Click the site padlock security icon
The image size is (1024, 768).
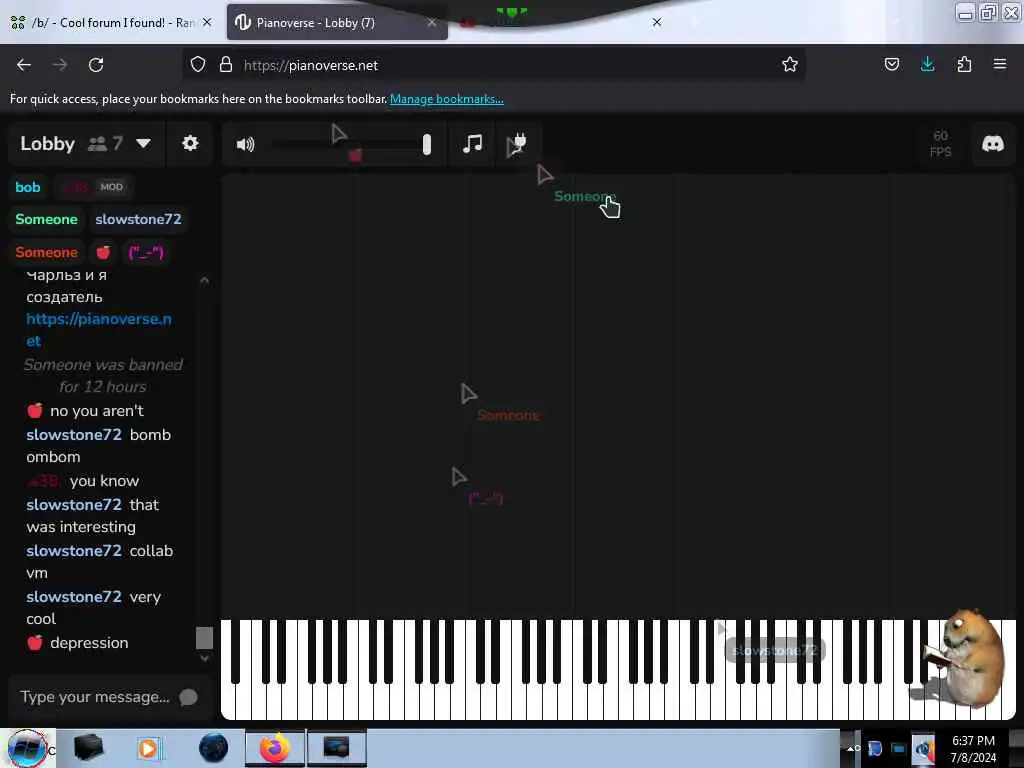(x=226, y=65)
